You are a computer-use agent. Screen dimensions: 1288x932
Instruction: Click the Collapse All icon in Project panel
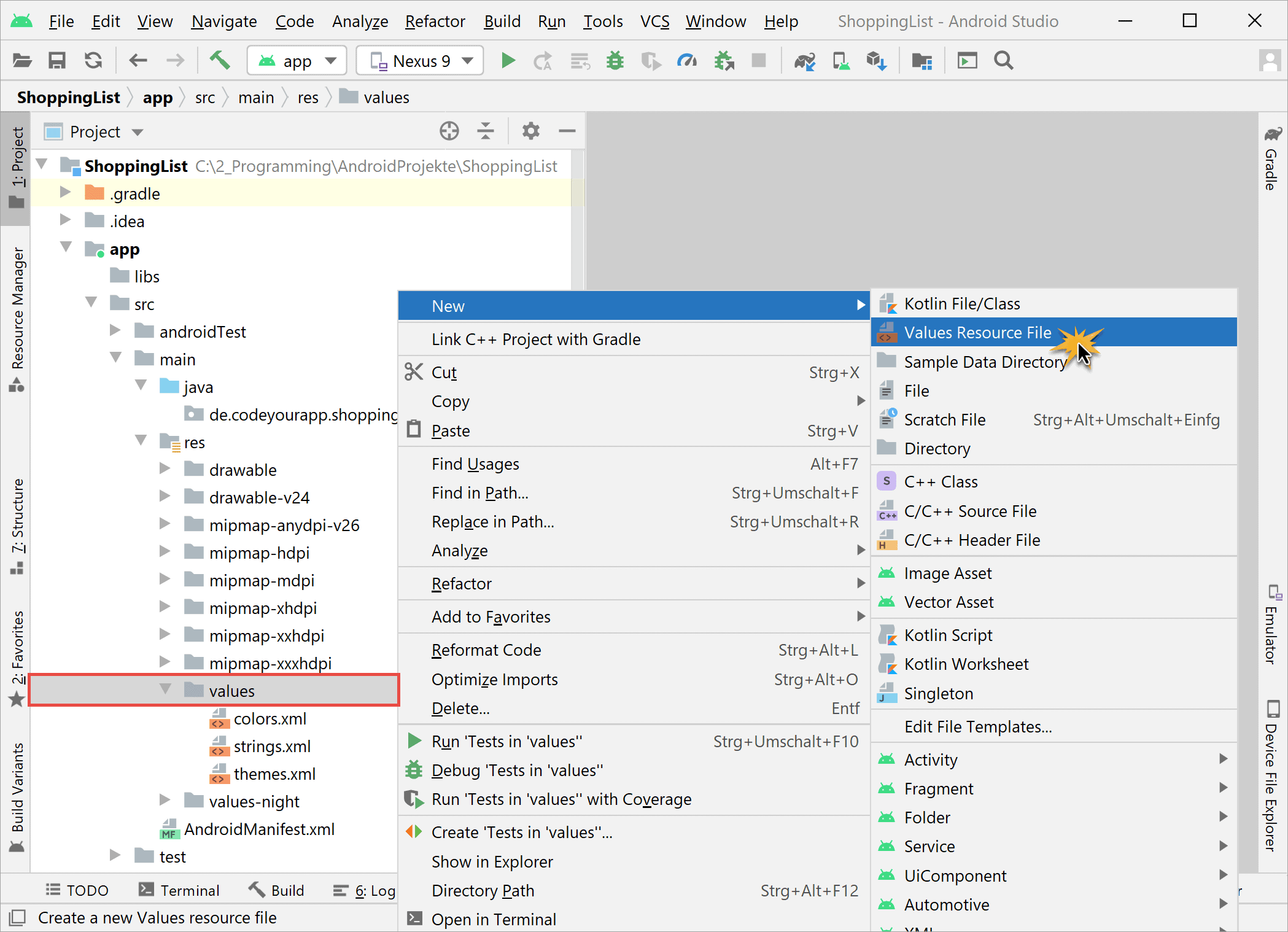point(486,131)
